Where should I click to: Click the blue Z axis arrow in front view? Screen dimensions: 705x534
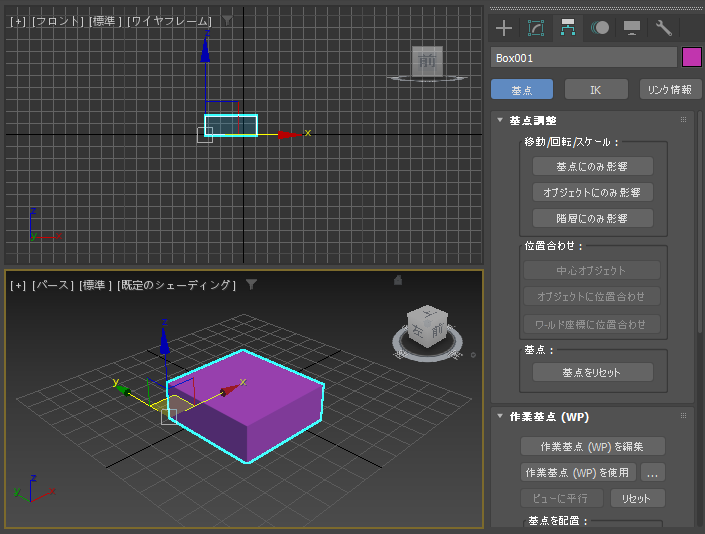tap(205, 50)
